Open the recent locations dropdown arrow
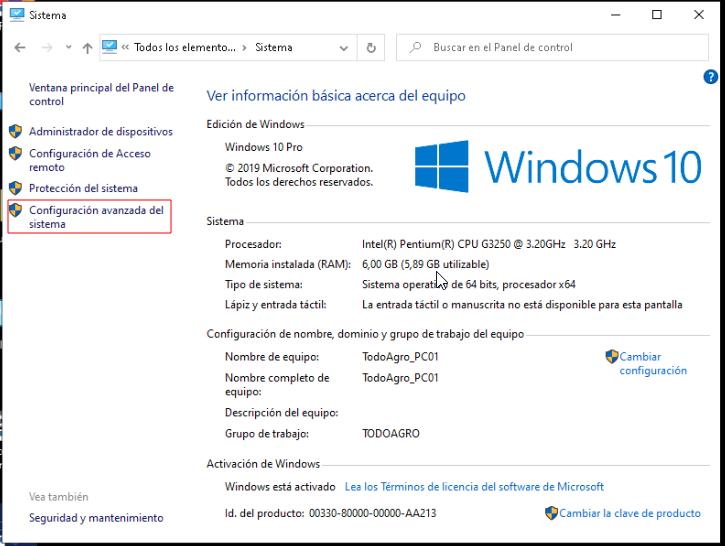Screen dimensions: 725x546 (x=68, y=47)
